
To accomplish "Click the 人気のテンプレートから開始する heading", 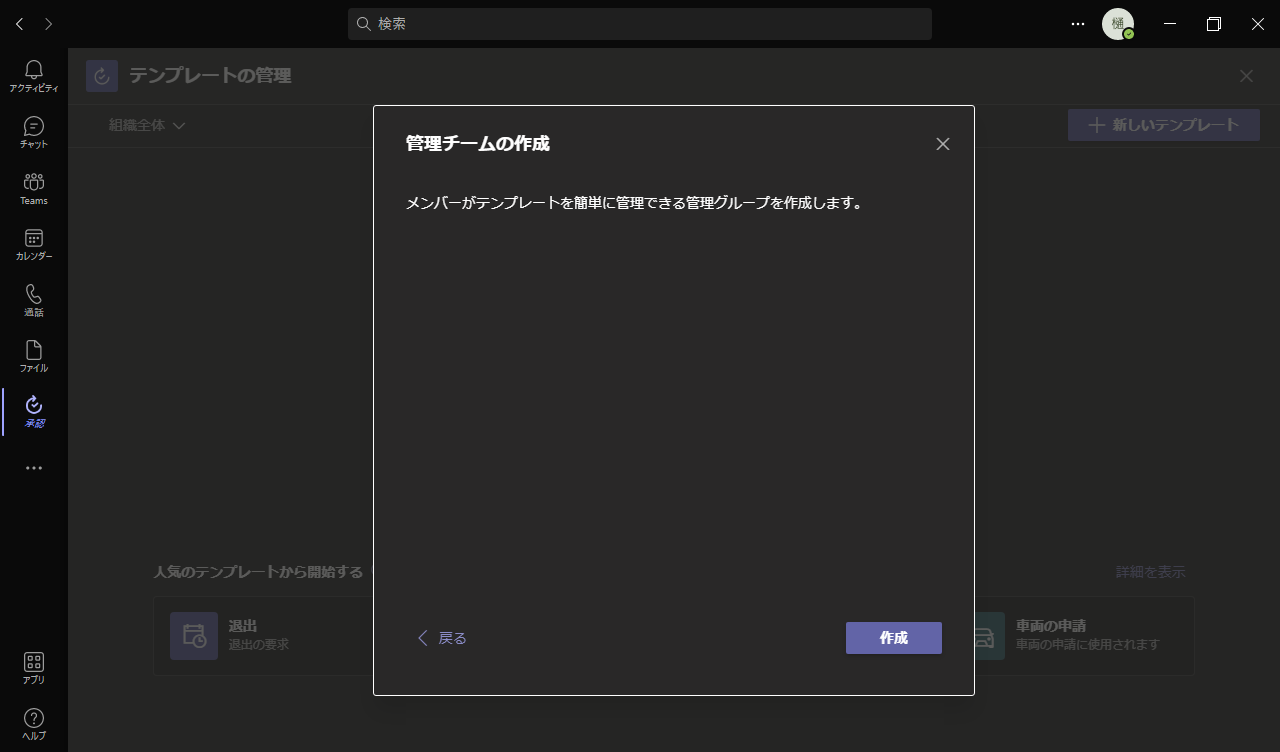I will tap(258, 572).
